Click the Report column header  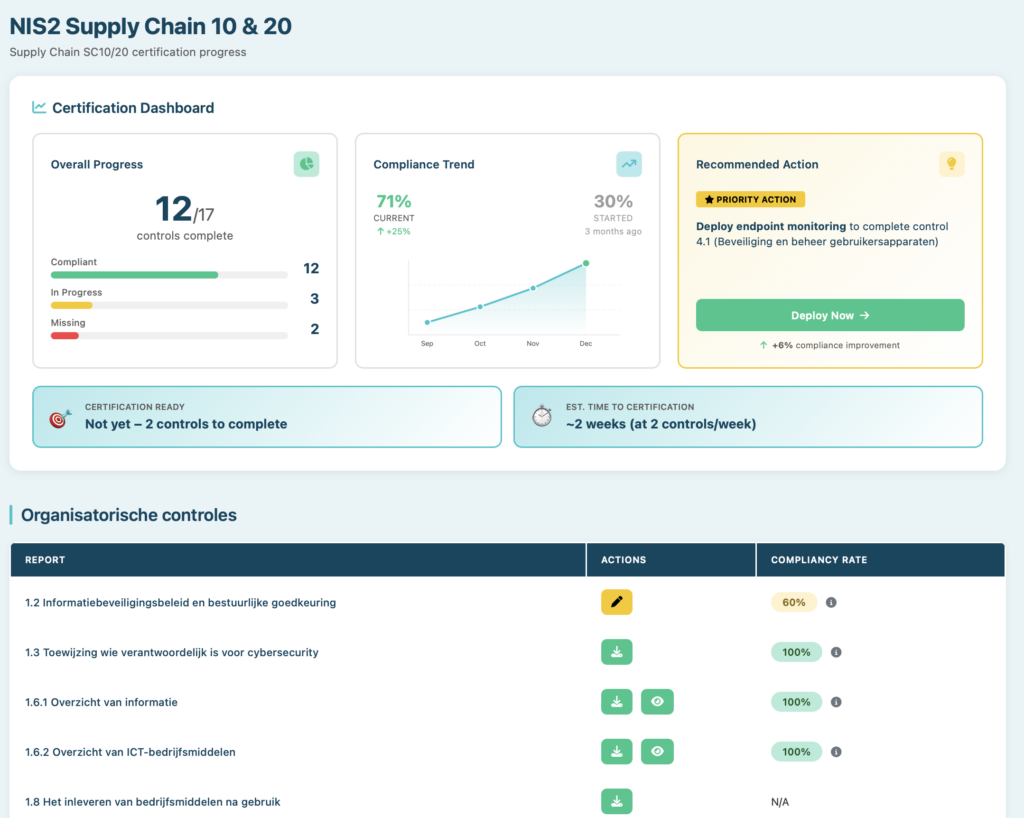[x=45, y=560]
